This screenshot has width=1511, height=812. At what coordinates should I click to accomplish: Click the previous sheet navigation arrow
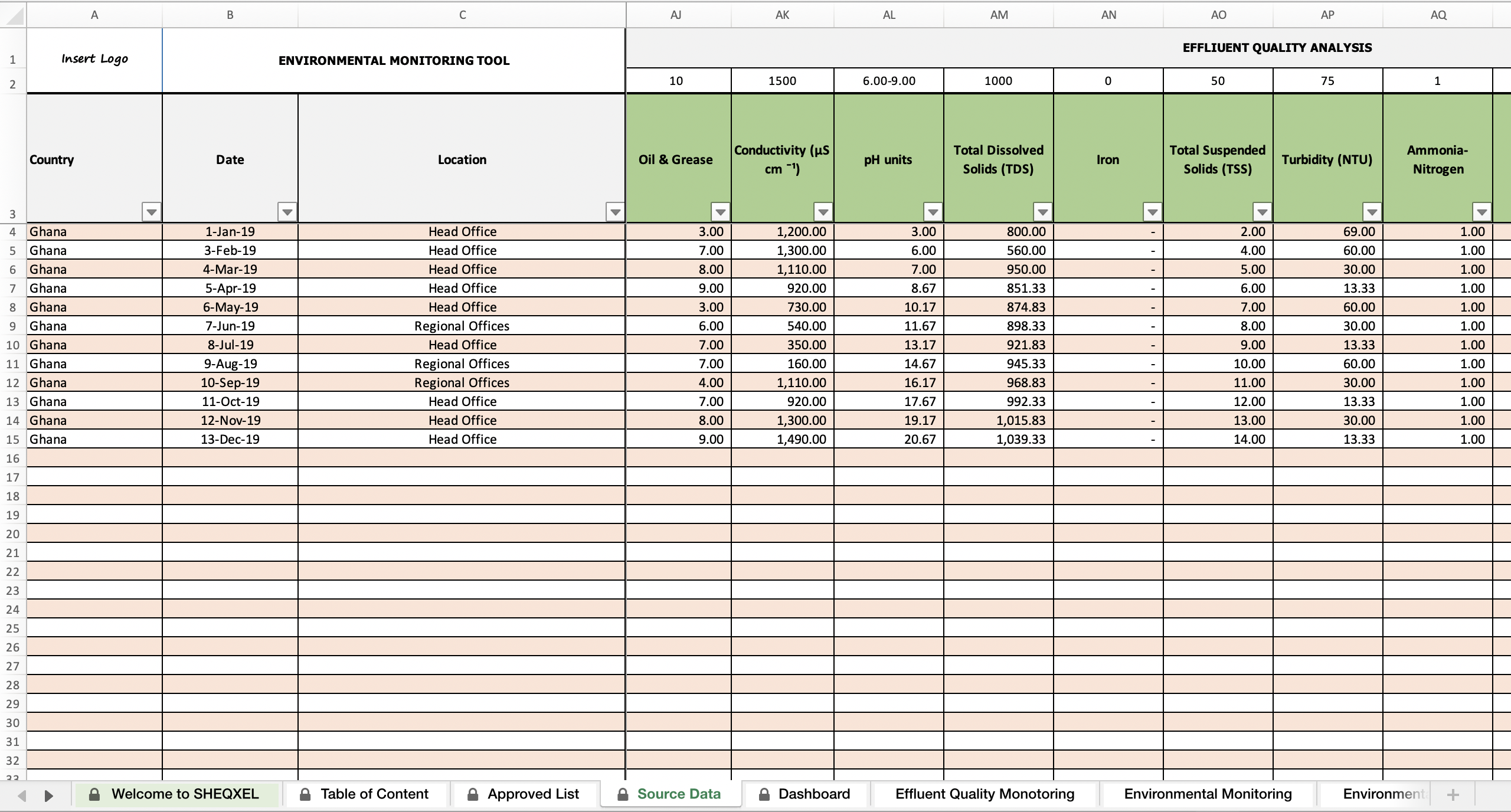(x=22, y=795)
